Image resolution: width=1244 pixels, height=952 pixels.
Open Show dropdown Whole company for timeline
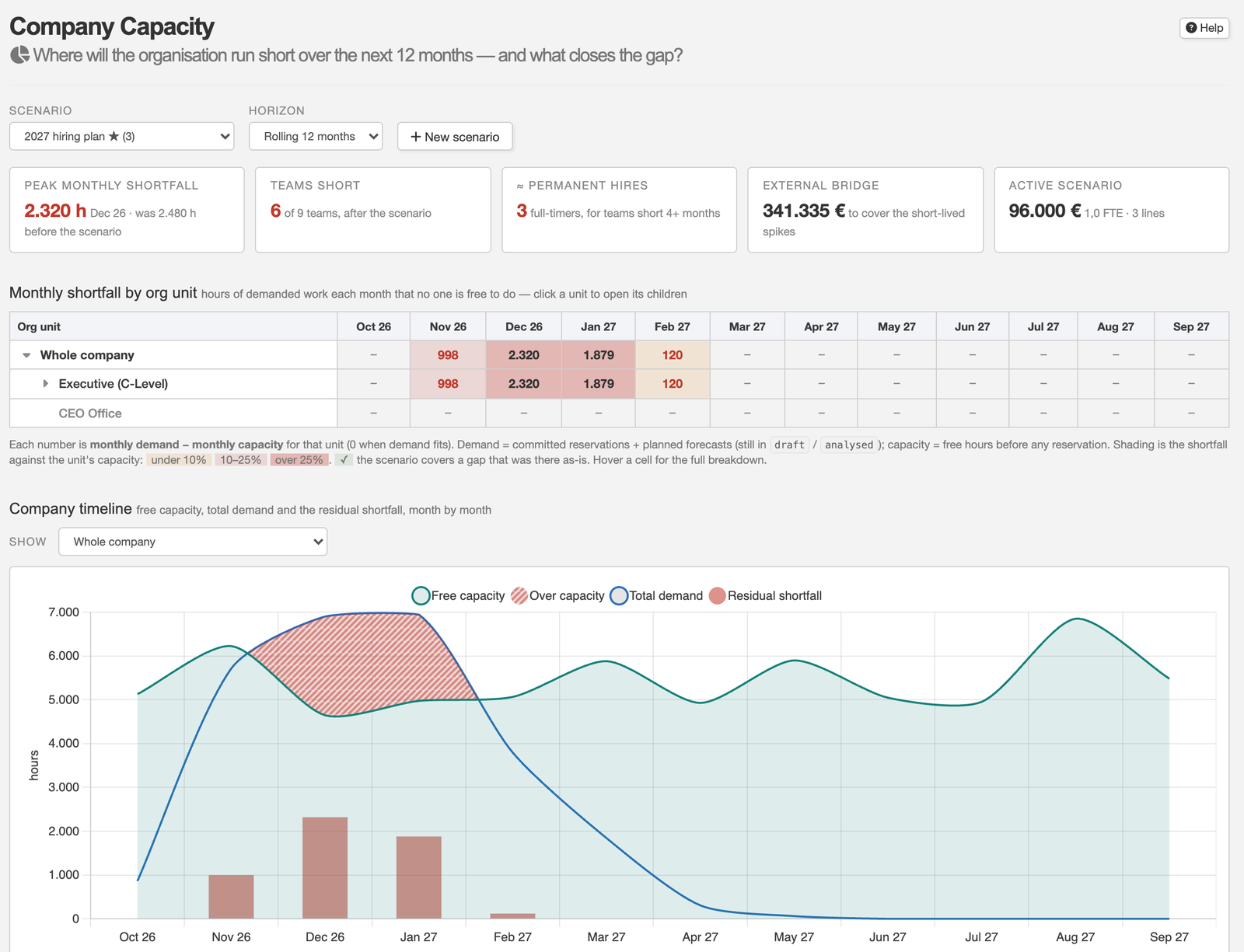193,542
